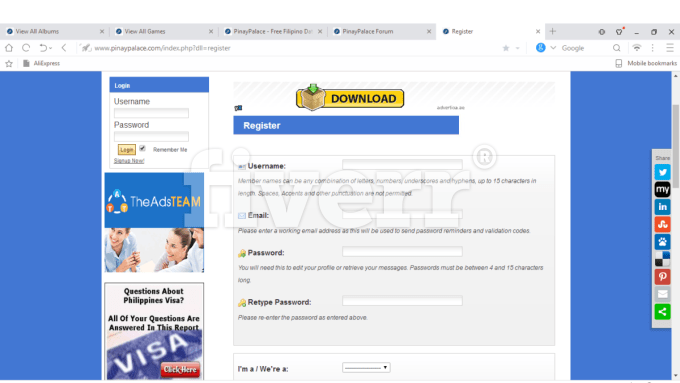Click the login Username field

tap(151, 113)
